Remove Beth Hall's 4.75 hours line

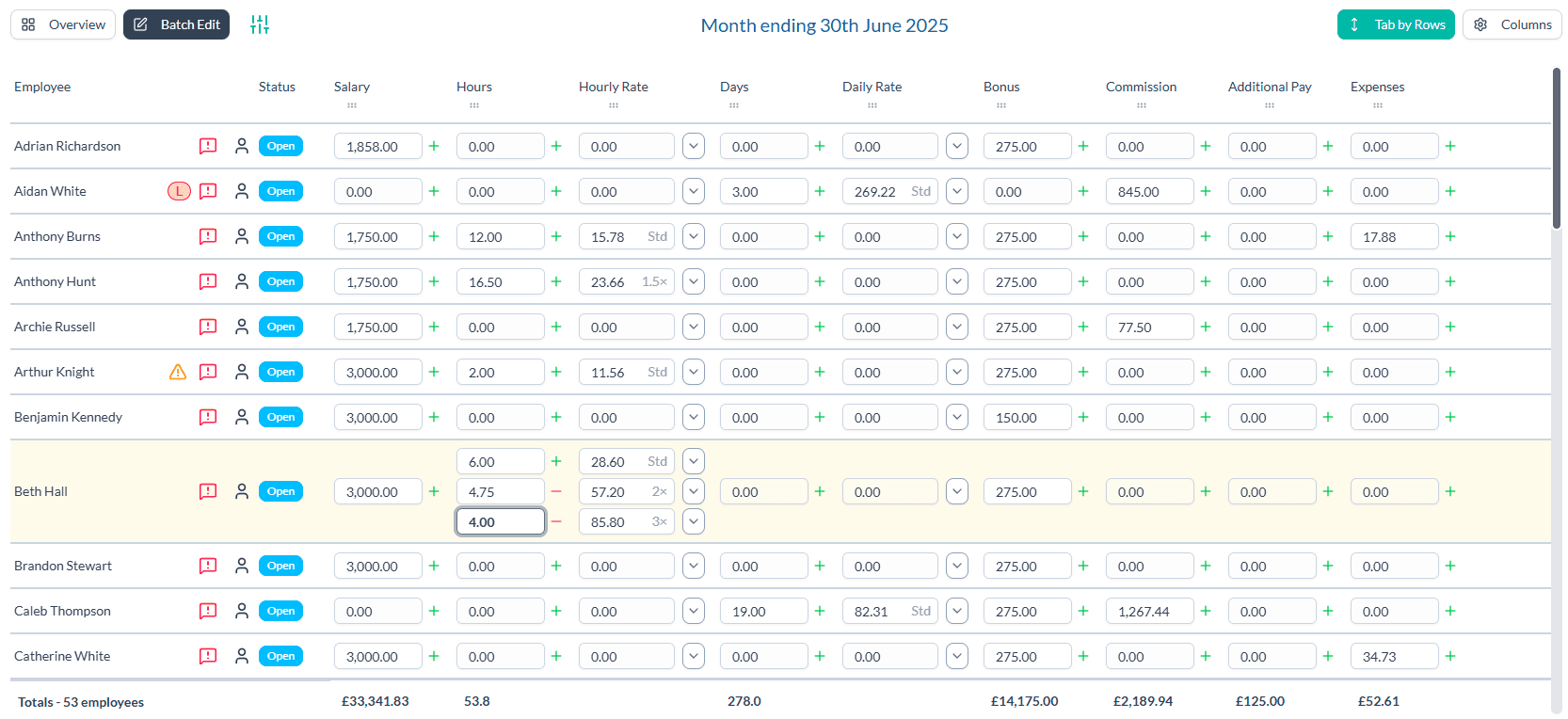[556, 491]
